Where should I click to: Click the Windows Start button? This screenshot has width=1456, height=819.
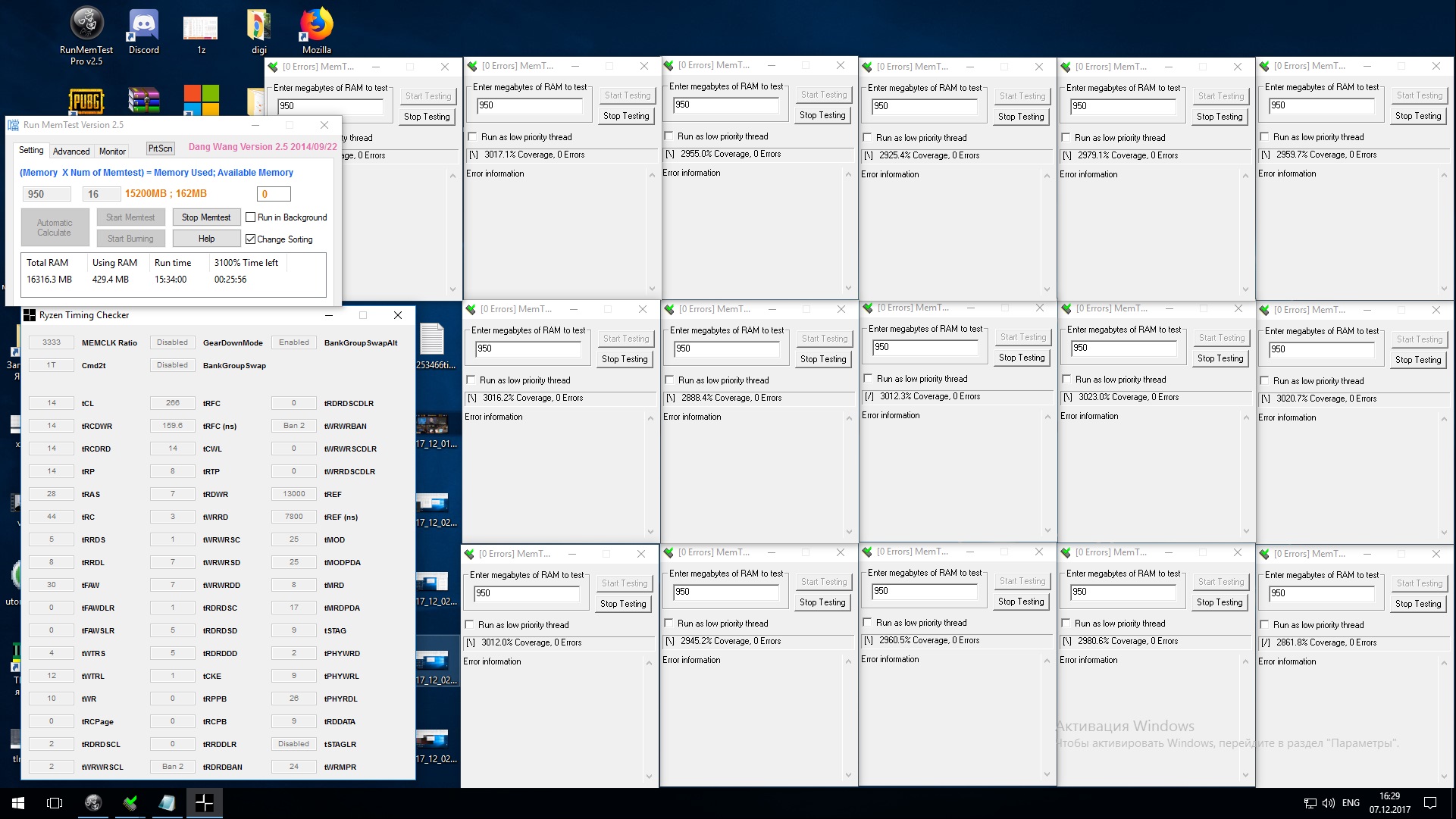click(x=18, y=803)
